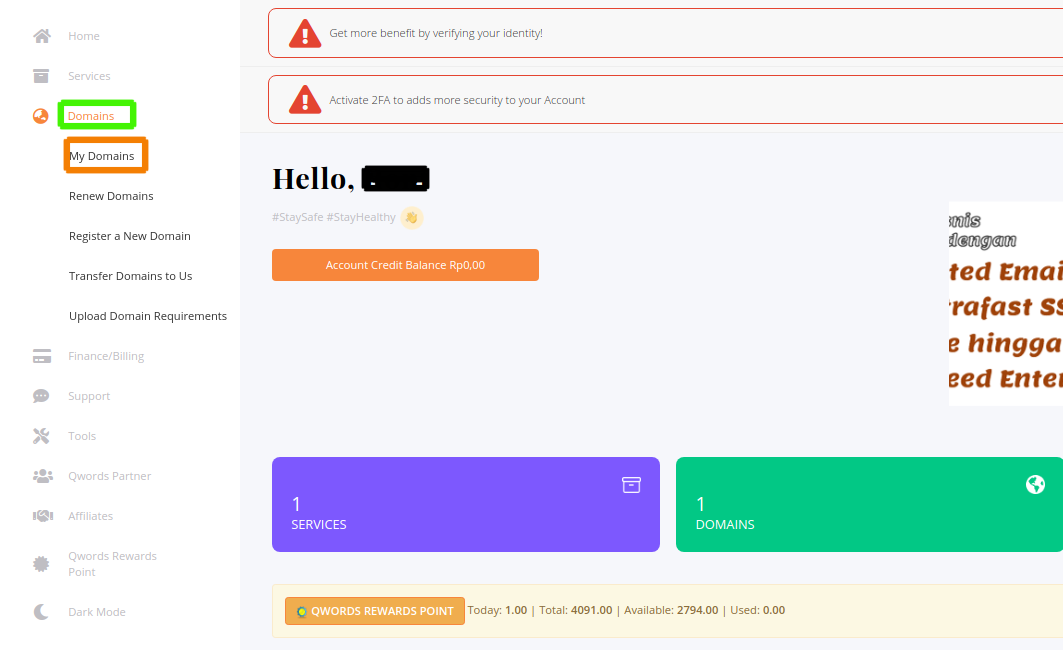Click the Tools wrench icon
Image resolution: width=1063 pixels, height=650 pixels.
[41, 435]
